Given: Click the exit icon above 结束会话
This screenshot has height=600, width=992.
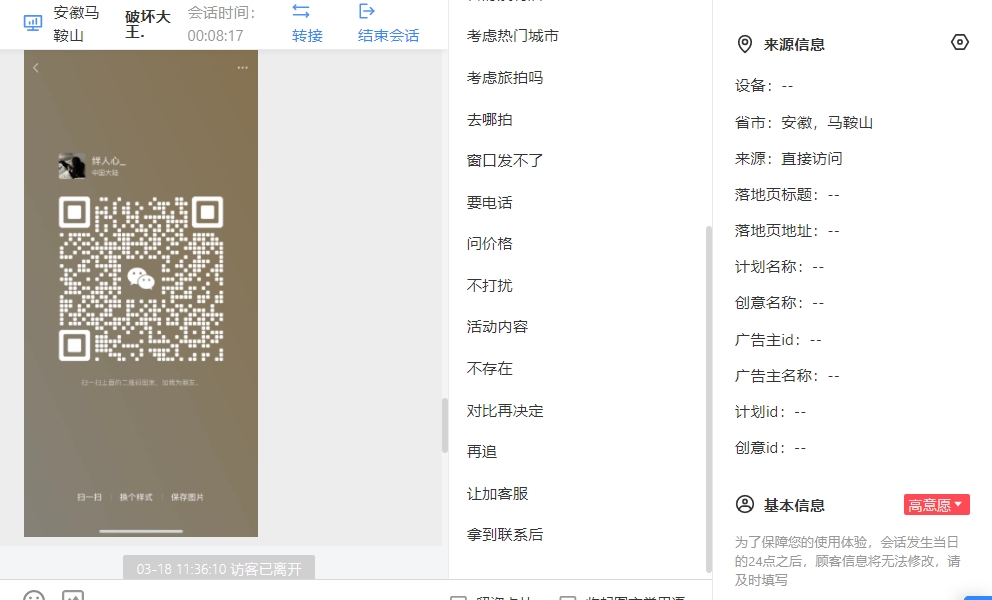Looking at the screenshot, I should pyautogui.click(x=367, y=11).
